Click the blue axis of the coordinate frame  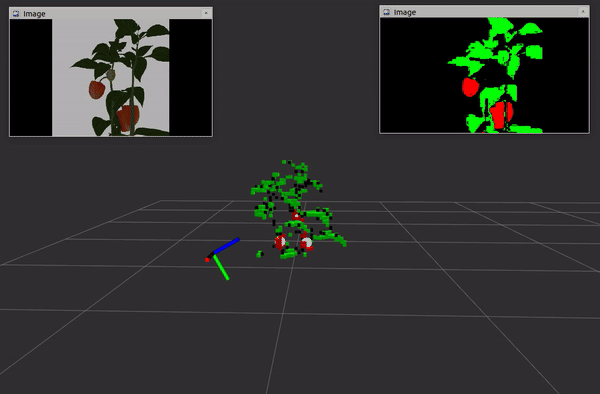(x=227, y=246)
